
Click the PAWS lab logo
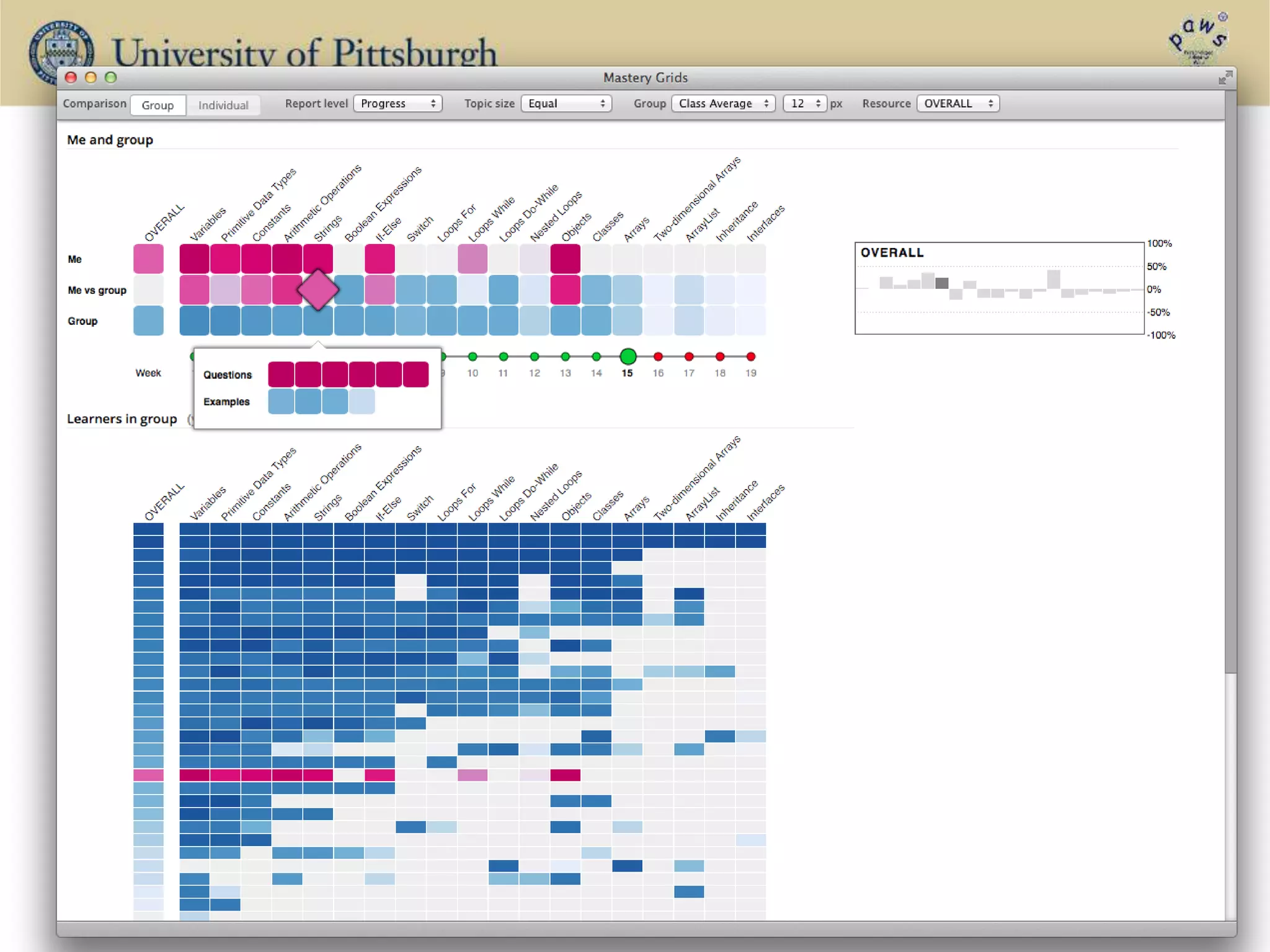[1198, 38]
